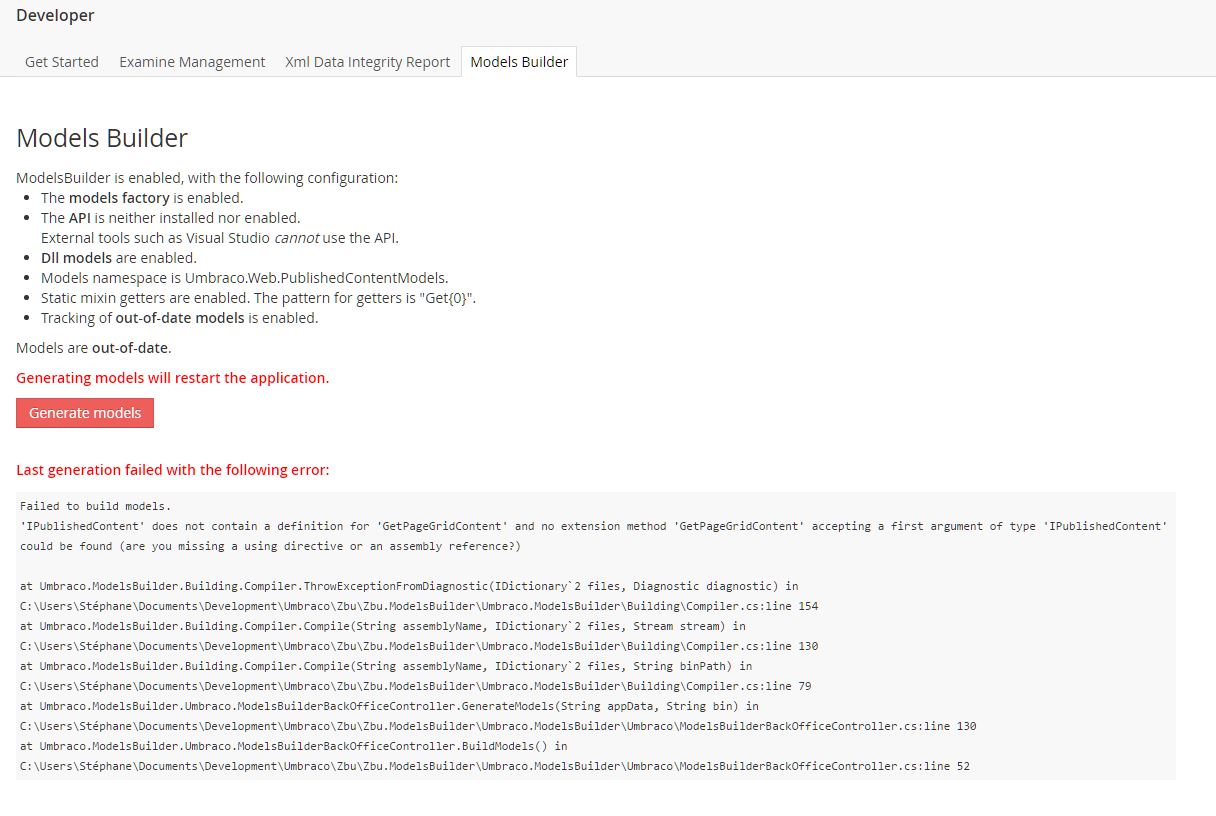Viewport: 1216px width, 816px height.
Task: Open the Get Started tab
Action: 61,62
